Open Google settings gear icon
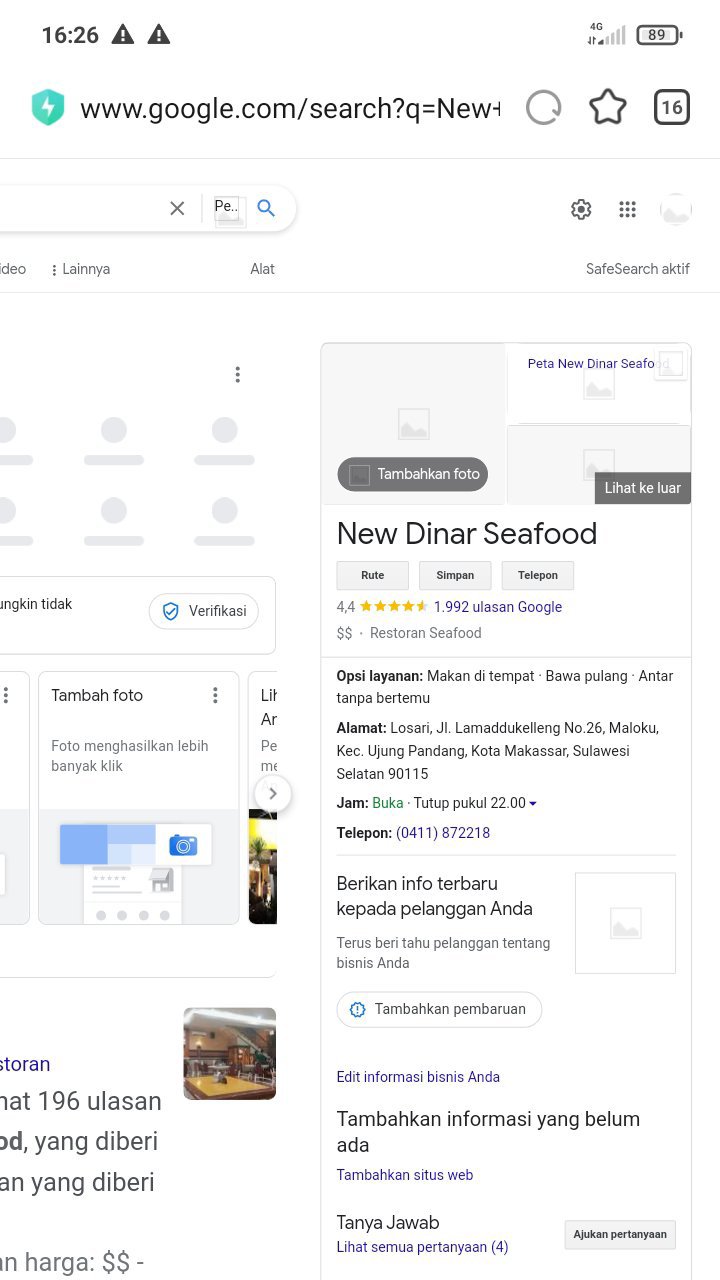This screenshot has width=720, height=1280. (581, 209)
